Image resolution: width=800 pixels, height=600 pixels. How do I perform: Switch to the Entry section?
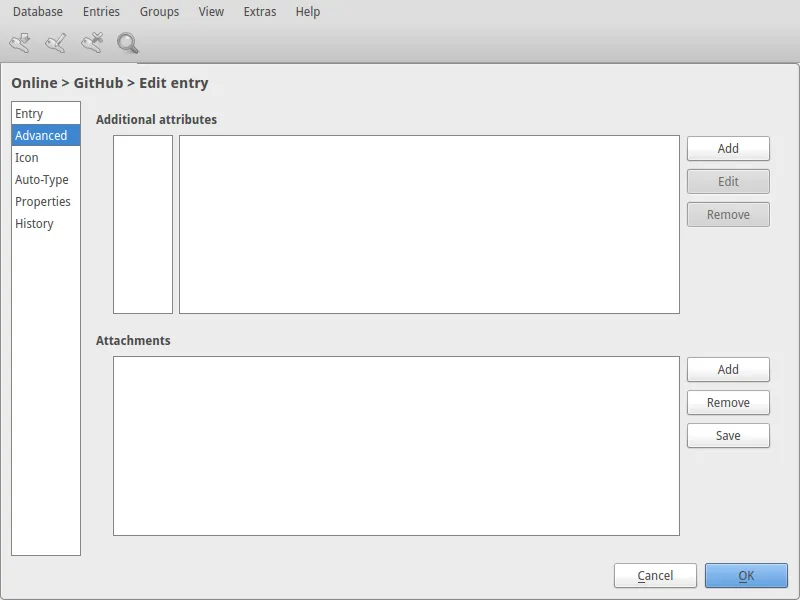[29, 114]
